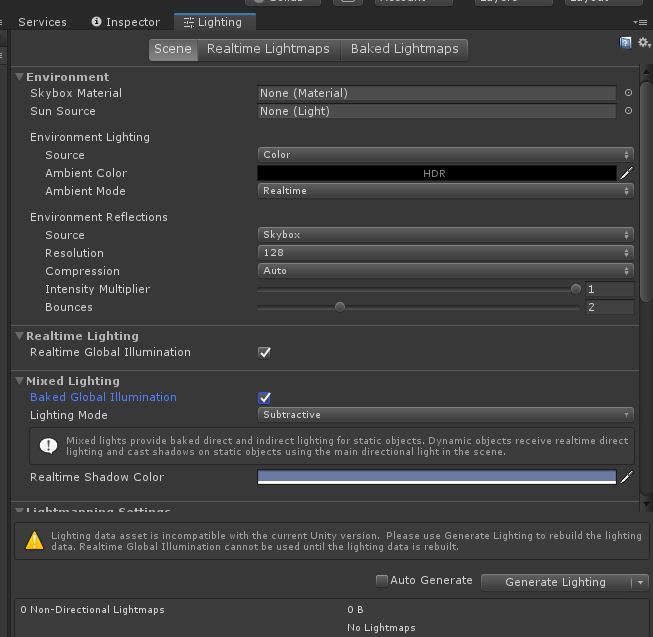This screenshot has width=653, height=637.
Task: Click the Sun Source object field
Action: pyautogui.click(x=436, y=111)
